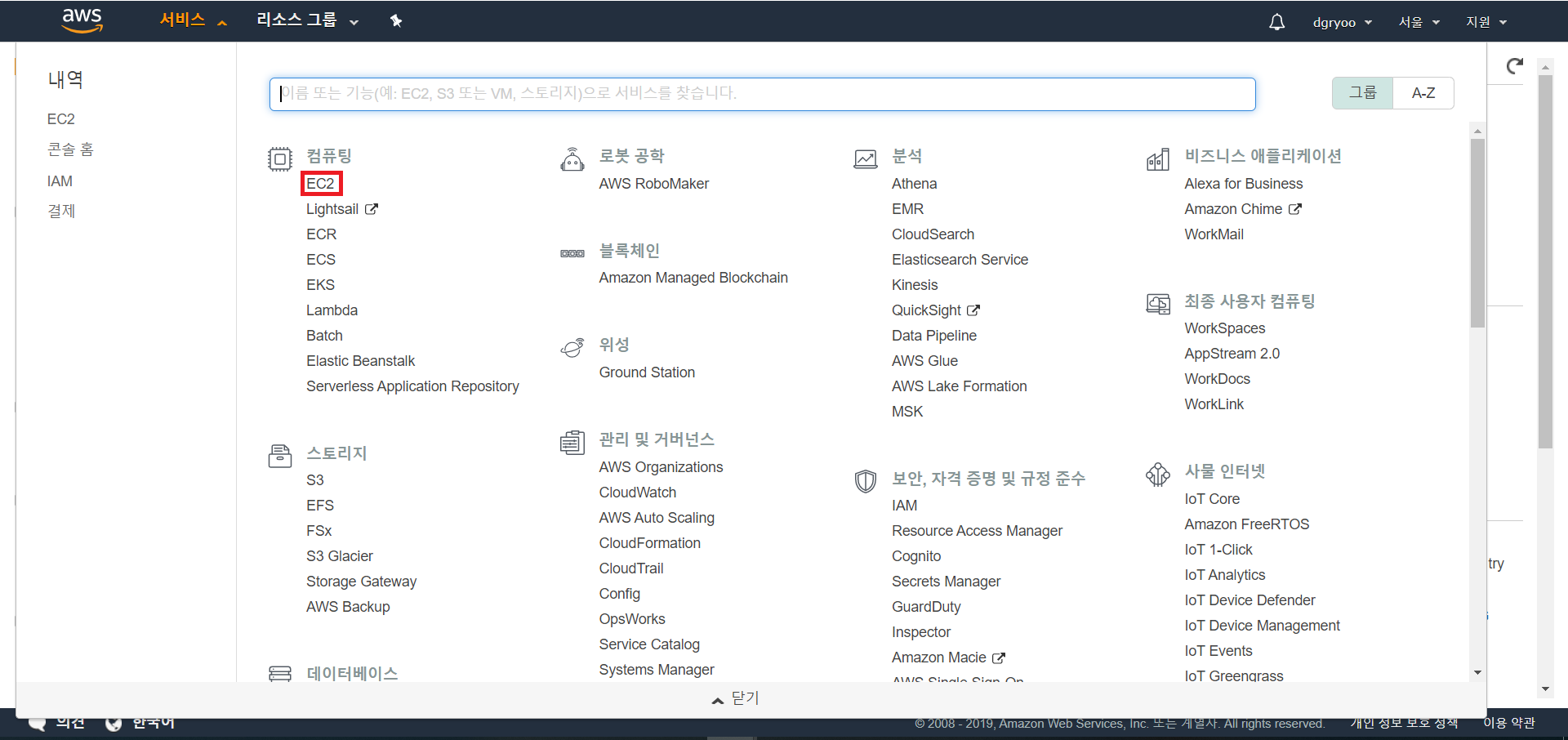
Task: Focus the service search input field
Action: click(x=763, y=94)
